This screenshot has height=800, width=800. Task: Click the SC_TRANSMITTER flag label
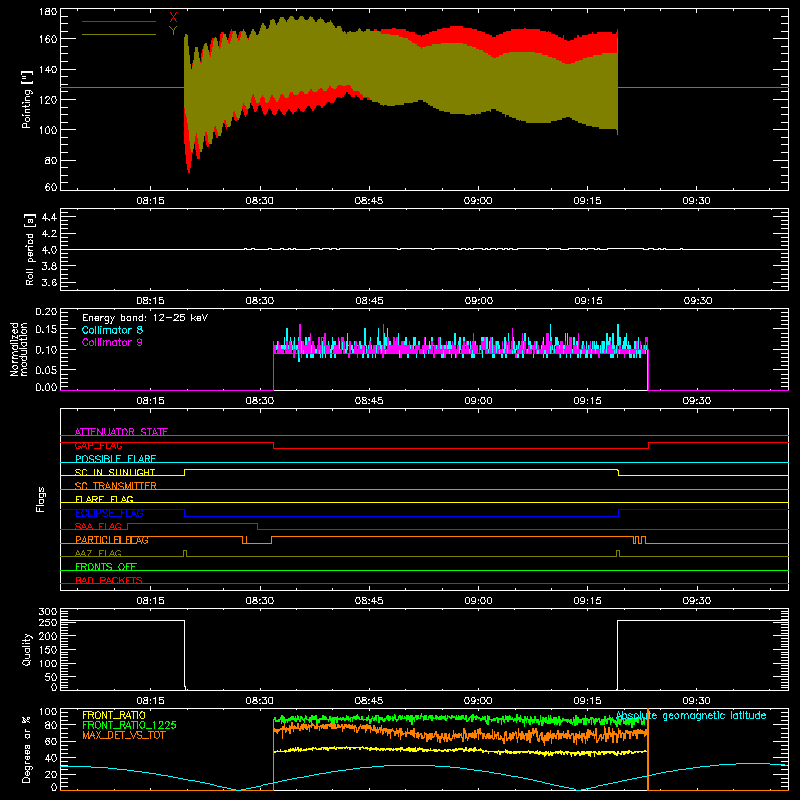115,486
